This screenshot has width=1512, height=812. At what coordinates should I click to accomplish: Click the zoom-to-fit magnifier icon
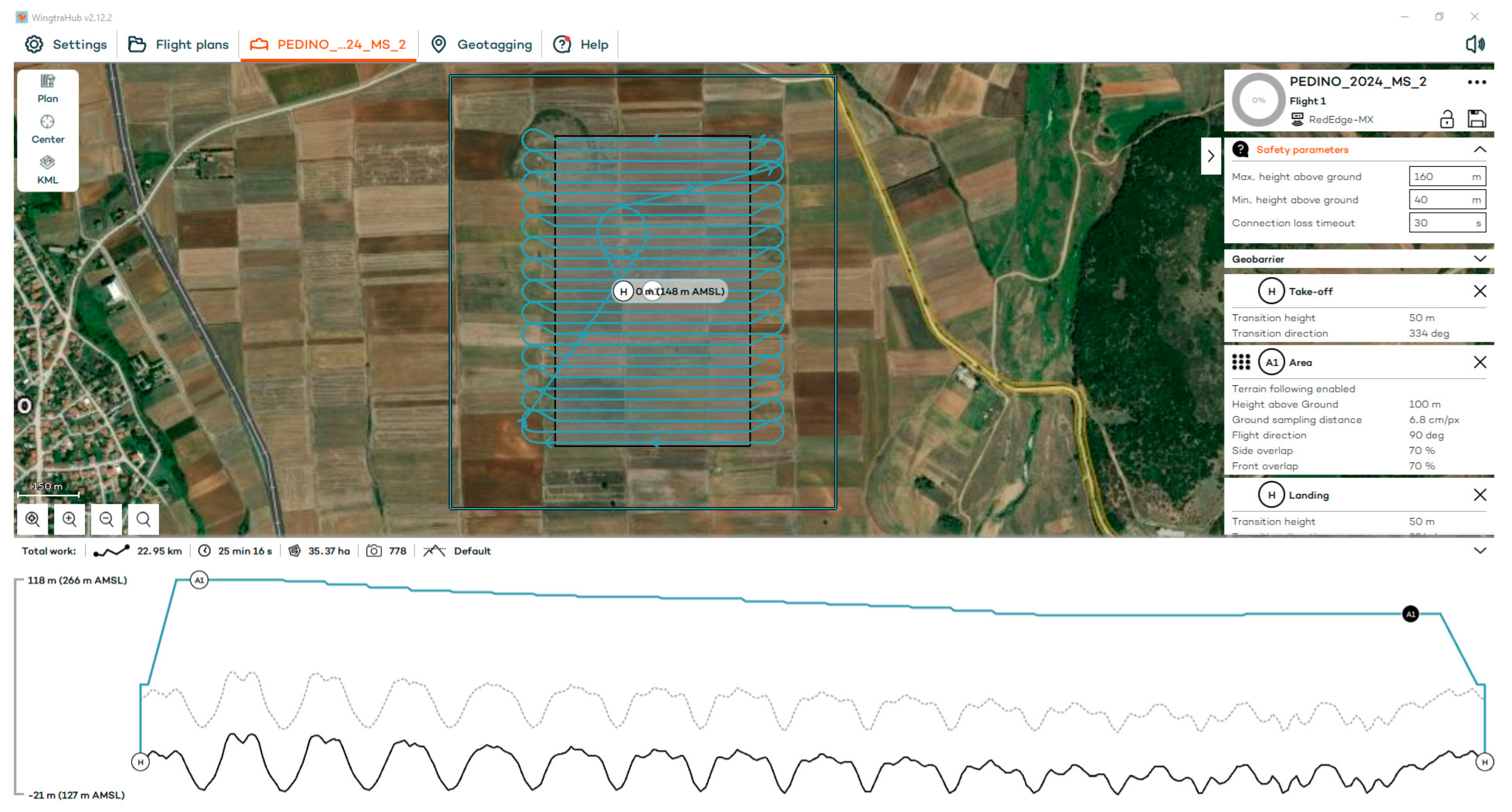click(x=32, y=519)
